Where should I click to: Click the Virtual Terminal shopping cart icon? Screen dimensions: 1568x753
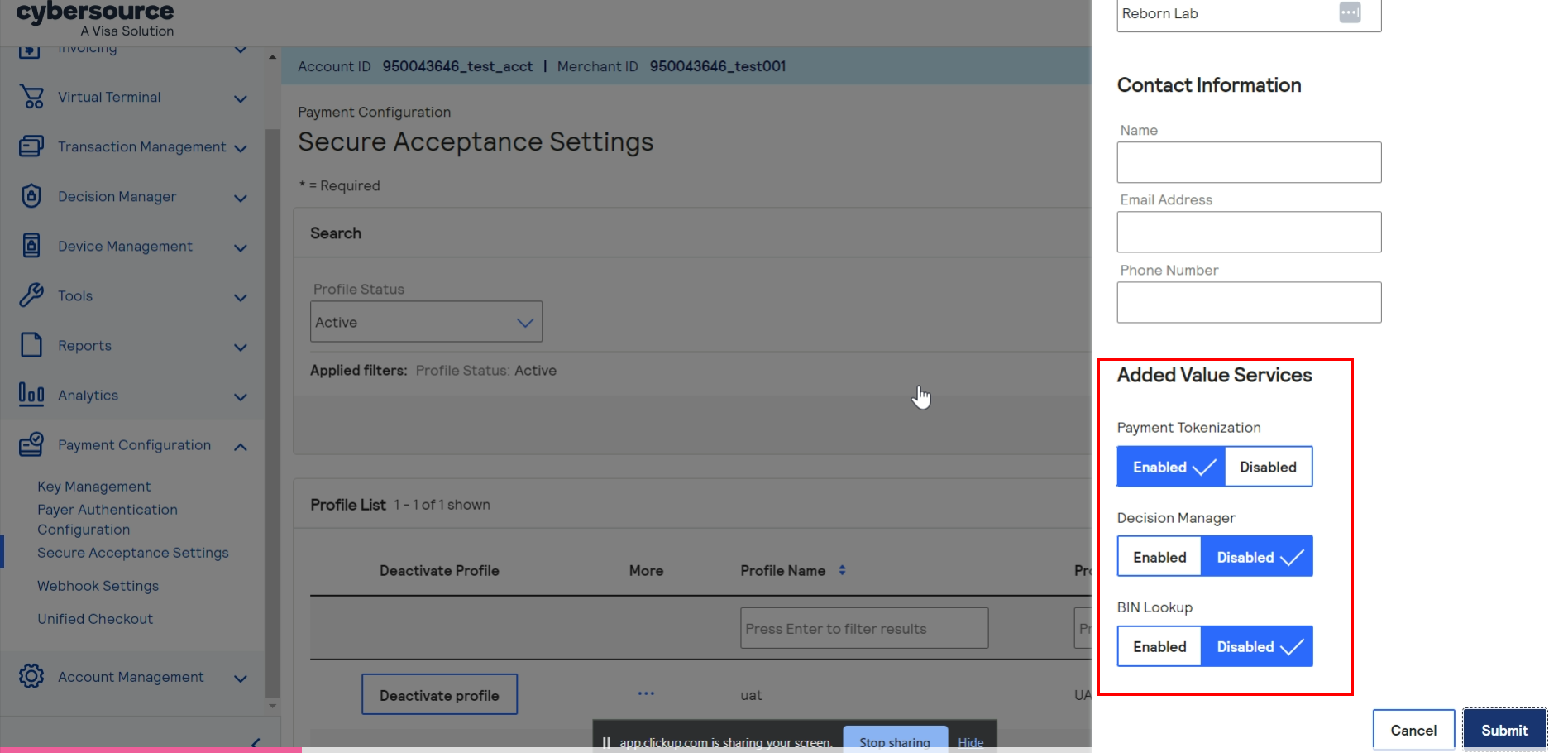pos(31,98)
